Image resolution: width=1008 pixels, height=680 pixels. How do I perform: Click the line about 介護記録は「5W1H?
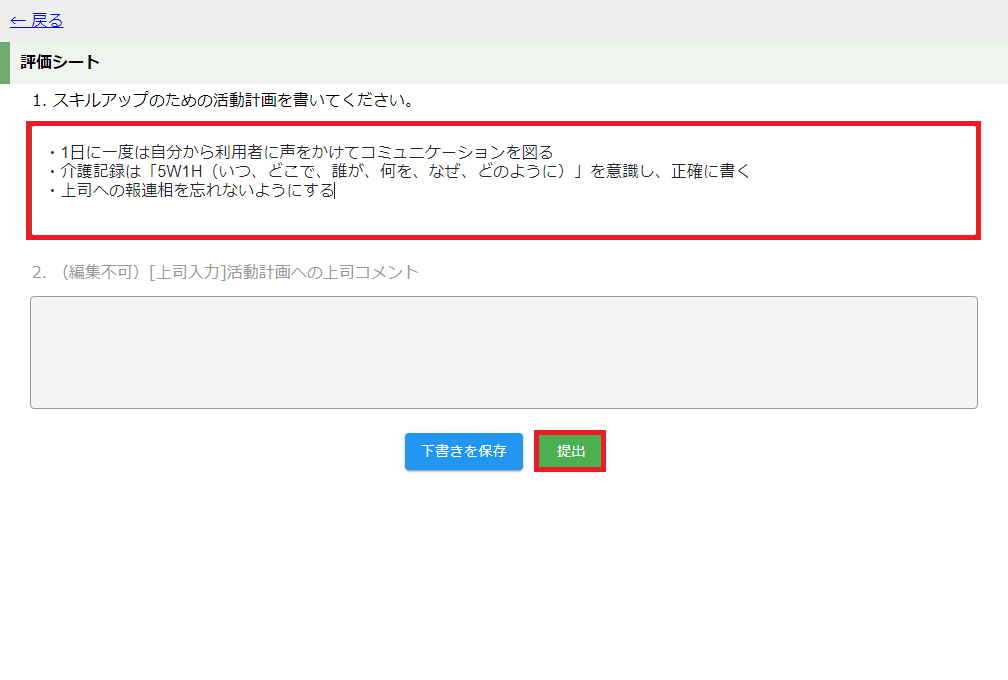398,171
